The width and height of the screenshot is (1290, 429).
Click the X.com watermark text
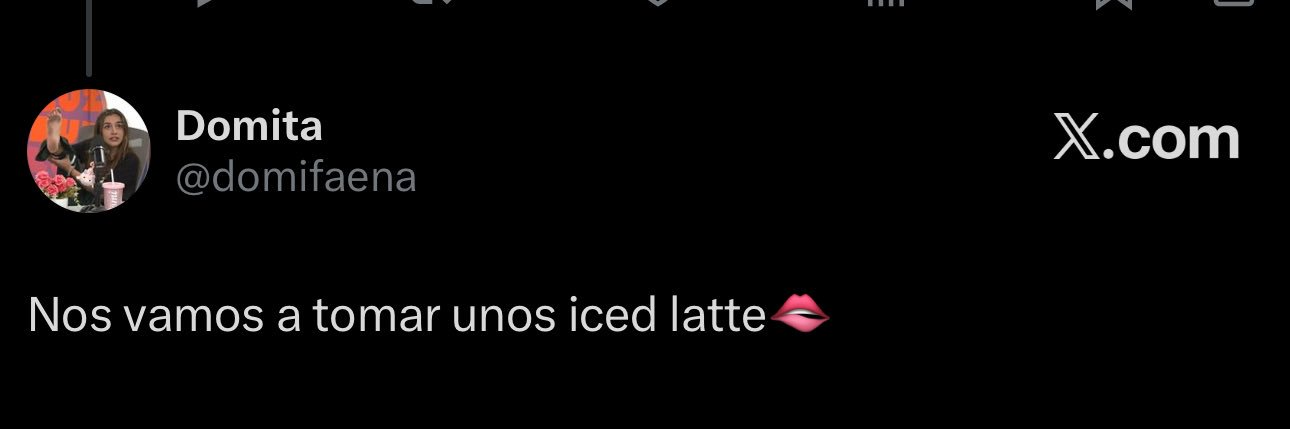coord(1147,139)
